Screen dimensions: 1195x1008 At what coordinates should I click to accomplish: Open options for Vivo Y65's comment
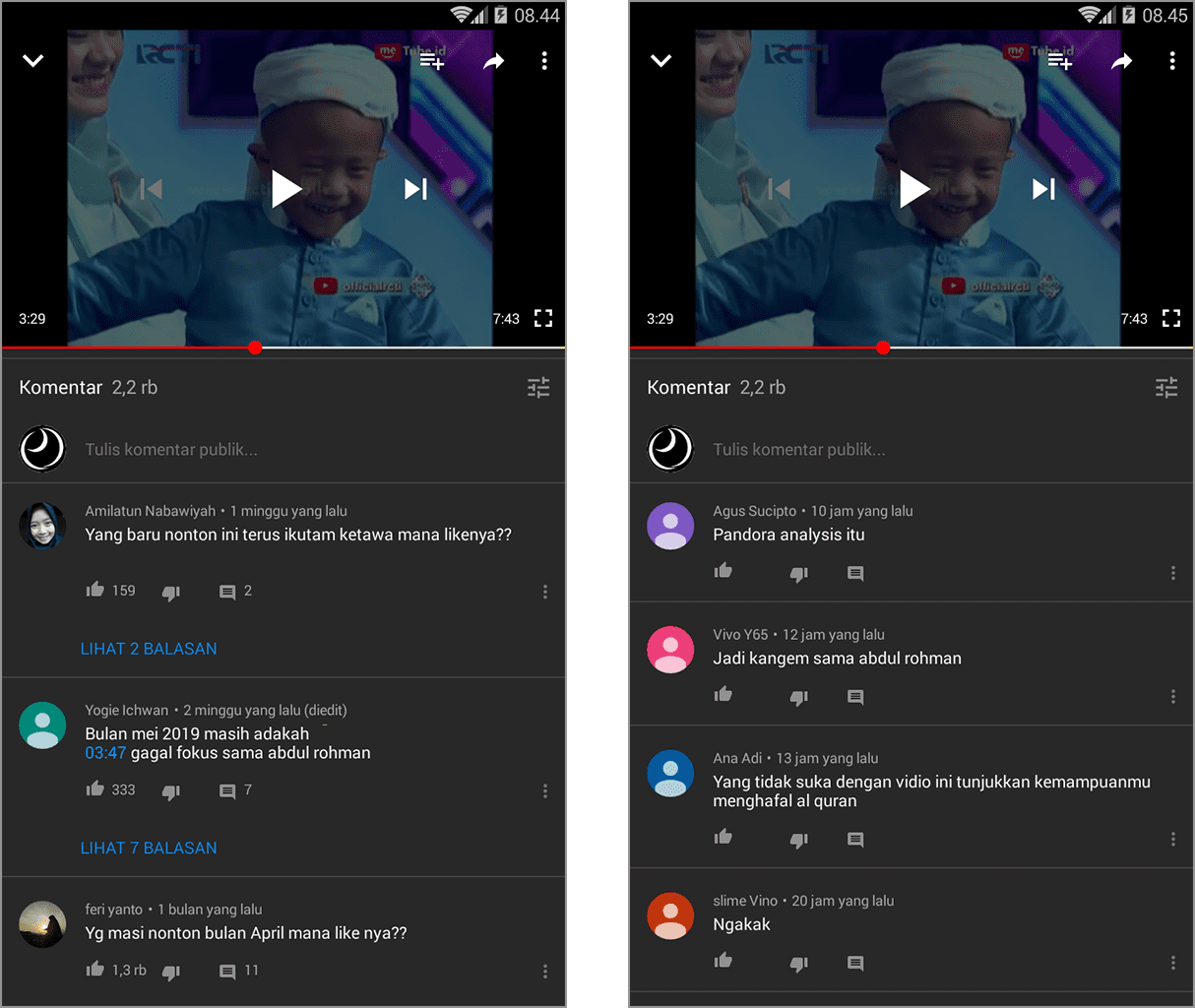tap(1173, 697)
